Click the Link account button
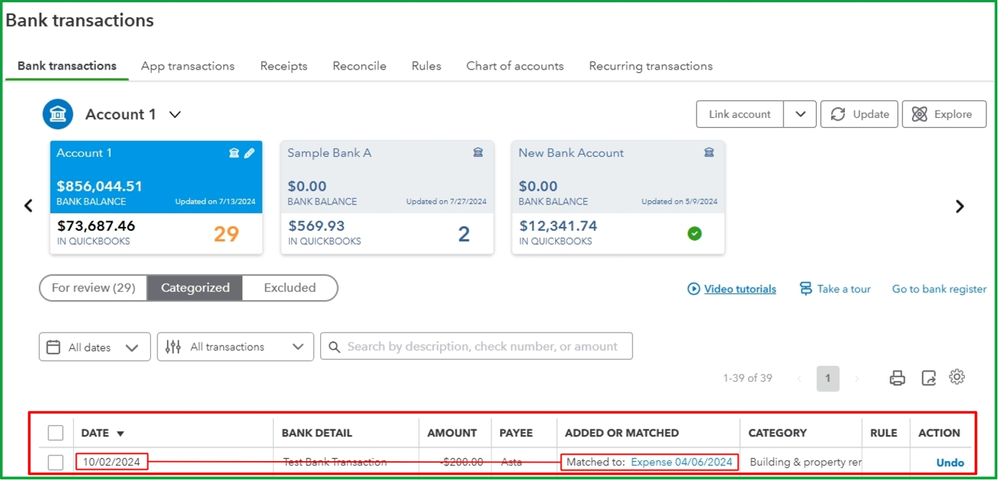Viewport: 998px width, 480px height. click(740, 114)
